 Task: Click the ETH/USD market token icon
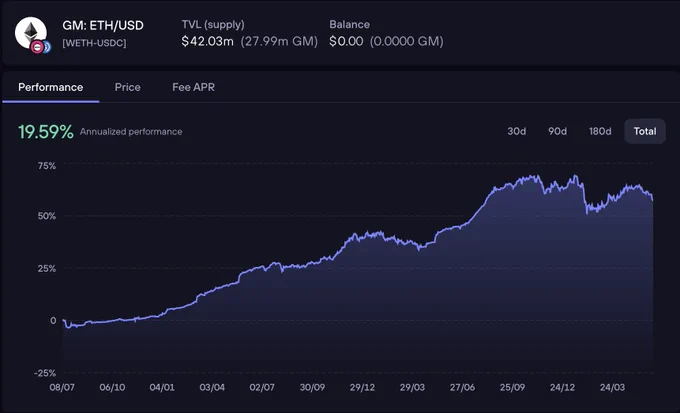pyautogui.click(x=32, y=35)
